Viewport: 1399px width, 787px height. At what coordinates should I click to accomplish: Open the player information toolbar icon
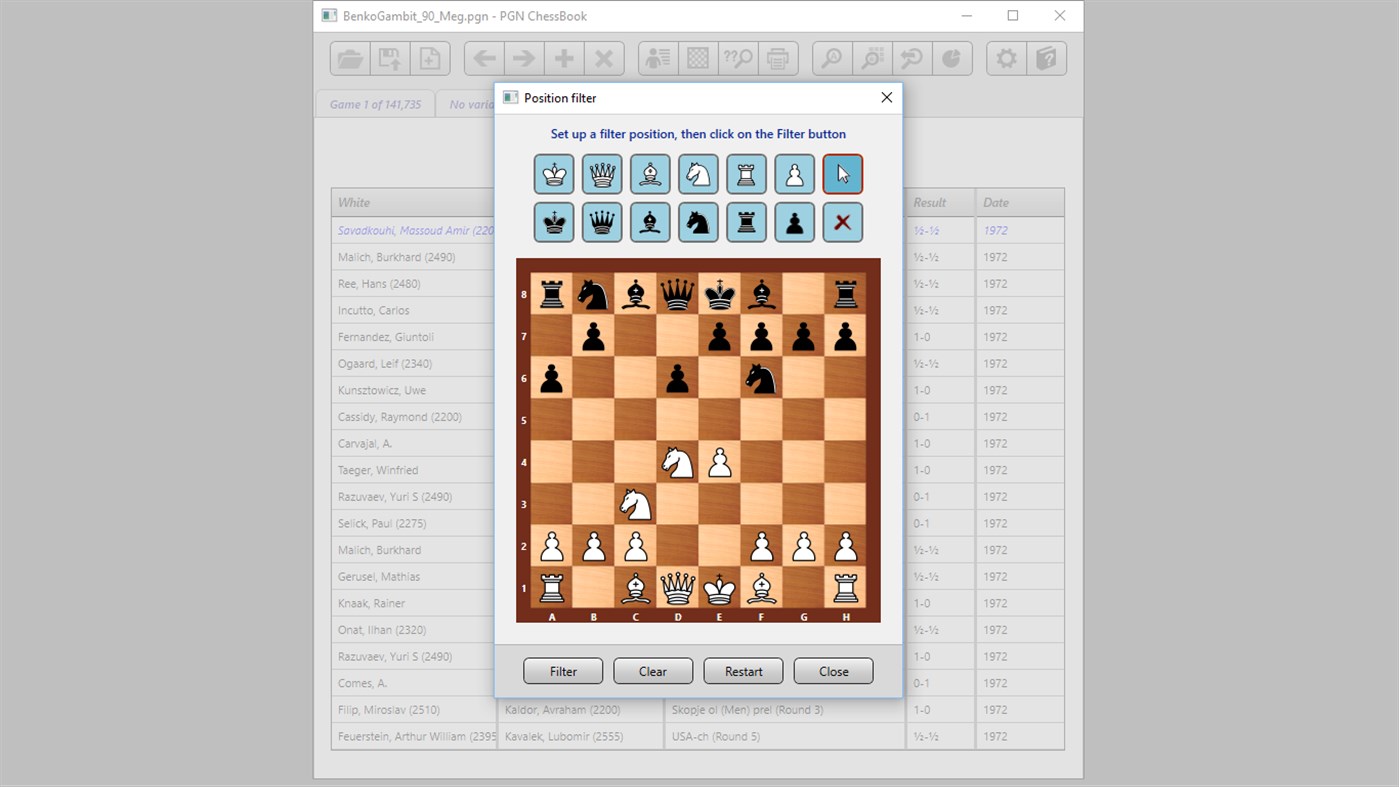tap(657, 58)
